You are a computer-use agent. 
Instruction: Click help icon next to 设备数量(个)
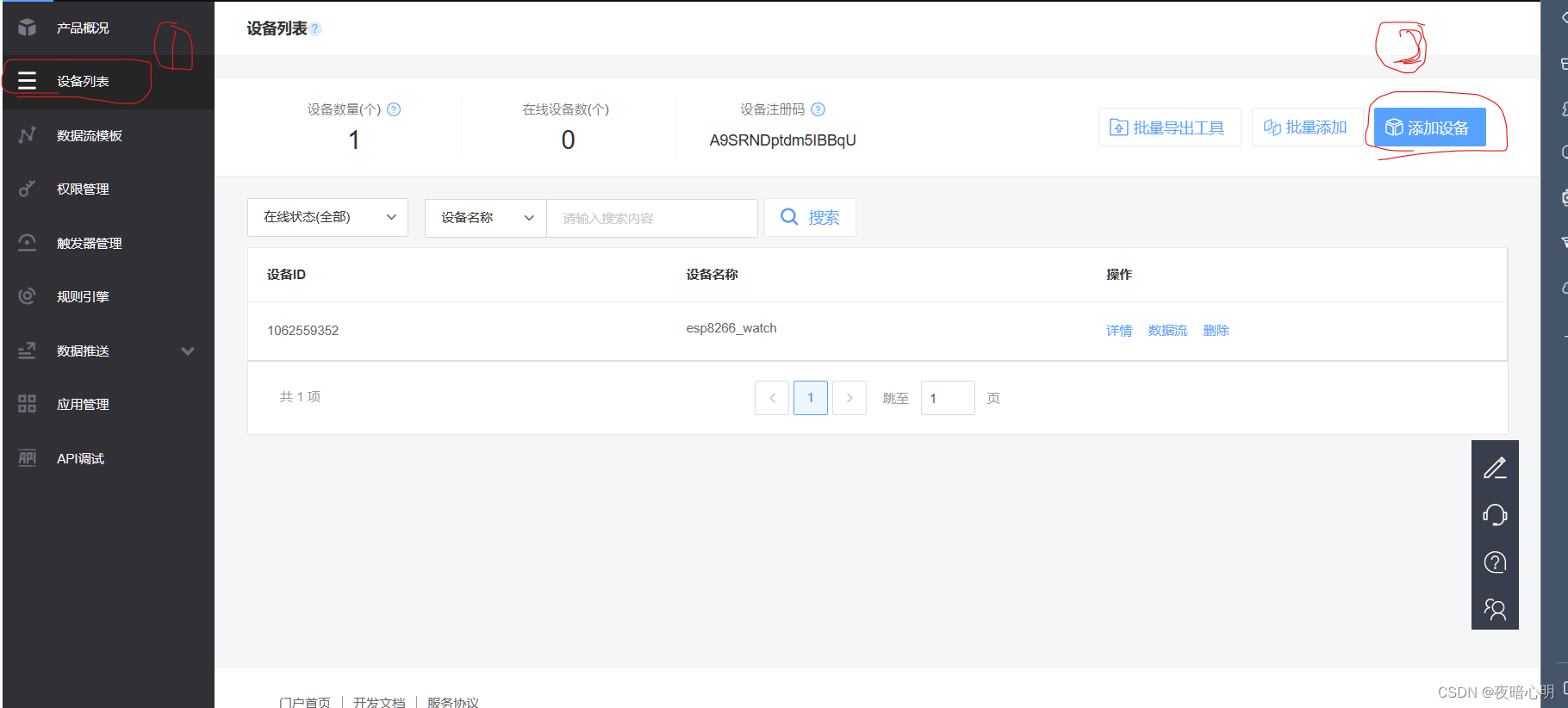[x=394, y=109]
